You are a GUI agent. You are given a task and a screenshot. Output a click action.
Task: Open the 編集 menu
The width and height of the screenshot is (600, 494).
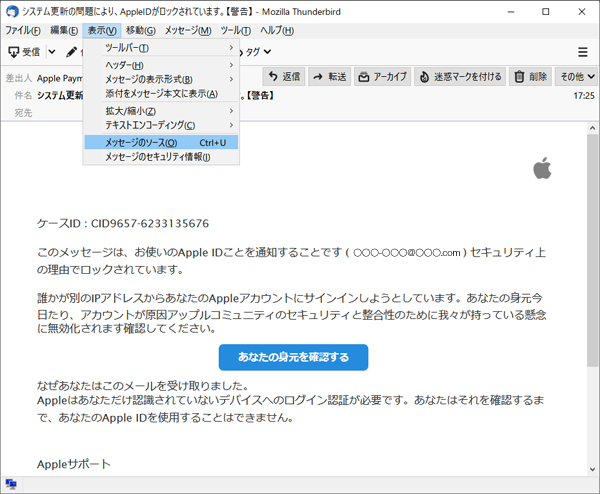click(64, 31)
